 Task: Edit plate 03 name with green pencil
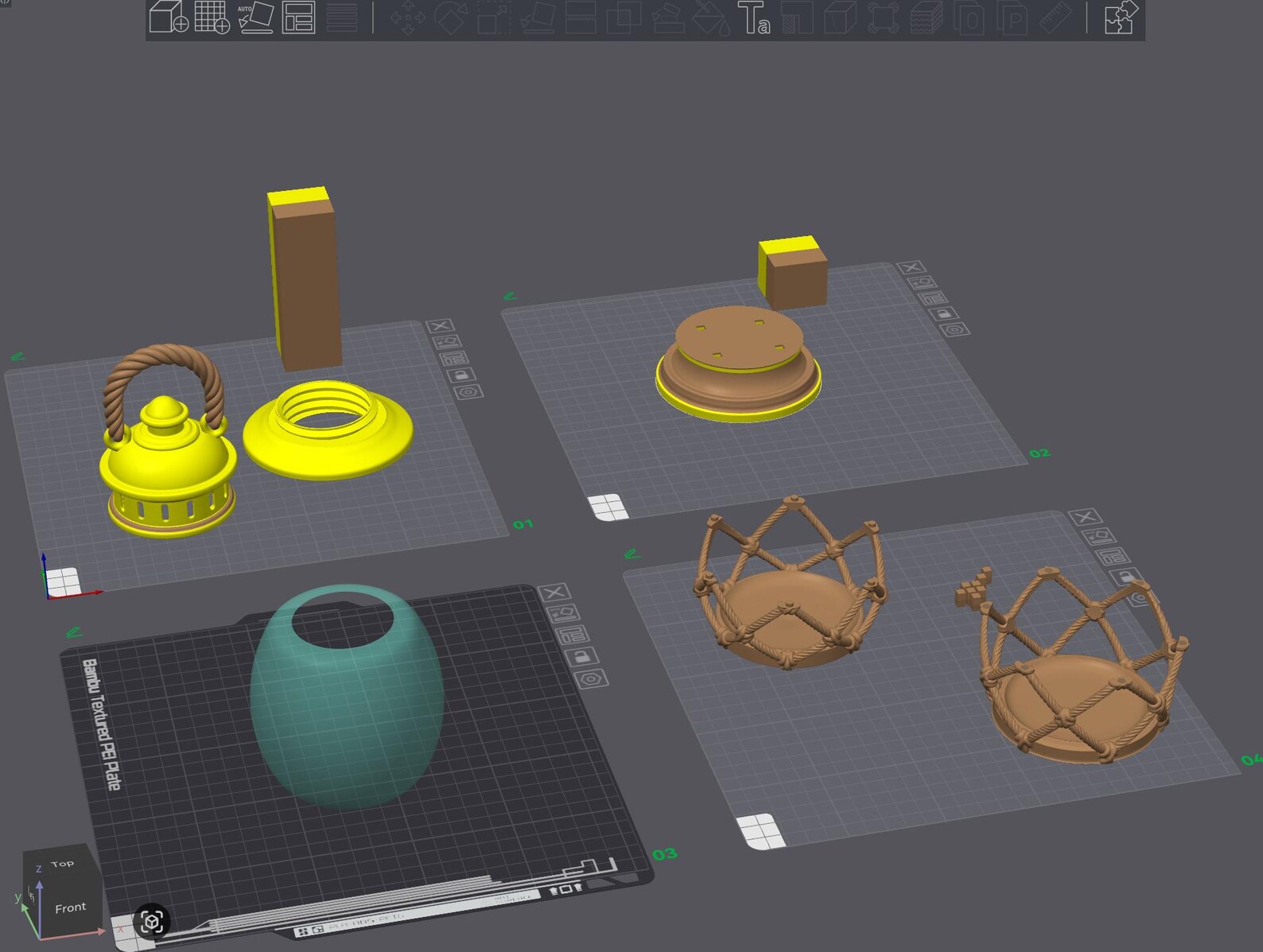pyautogui.click(x=74, y=631)
